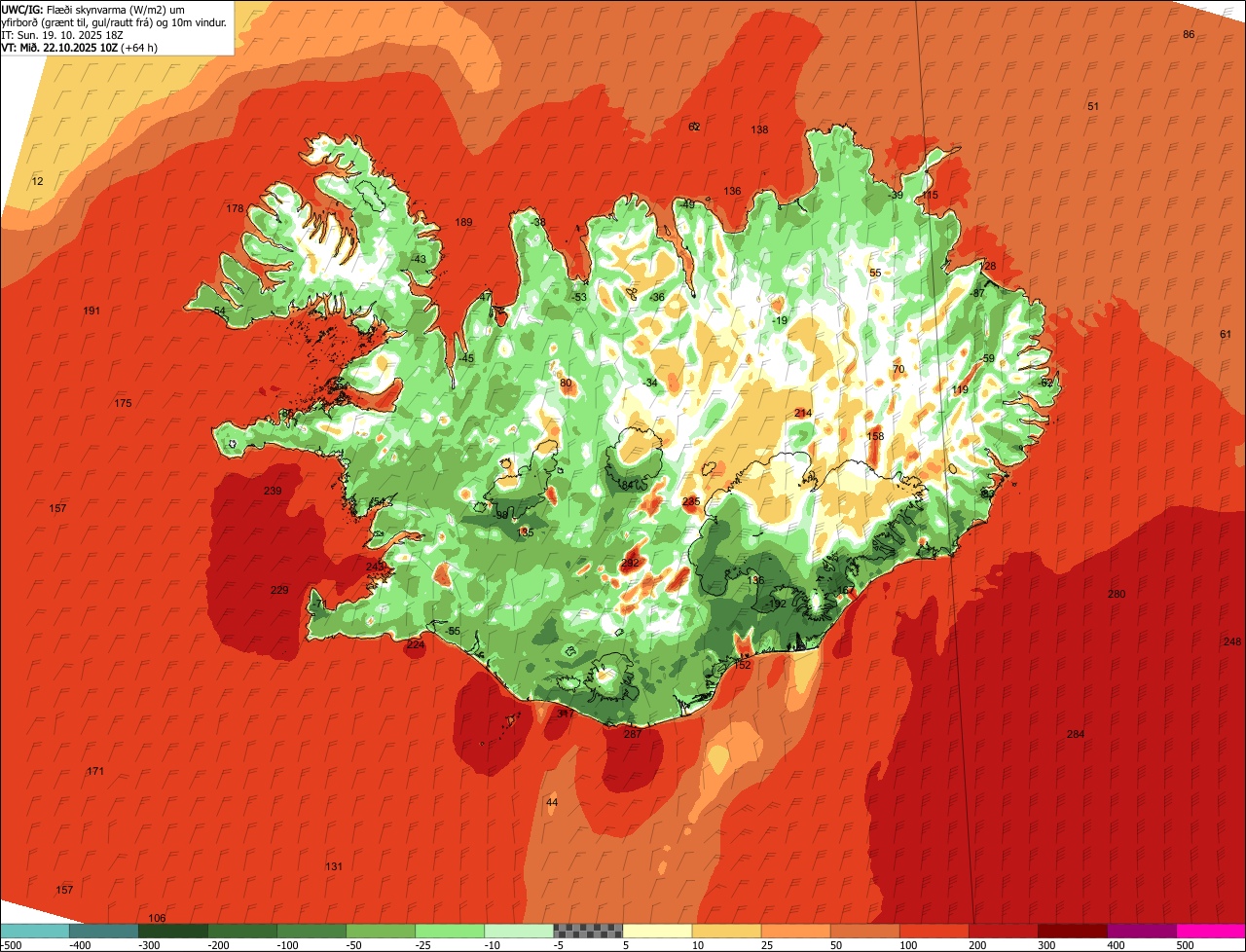The width and height of the screenshot is (1246, 952).
Task: Click the pale green -10 to -5 legend swatch
Action: [519, 931]
